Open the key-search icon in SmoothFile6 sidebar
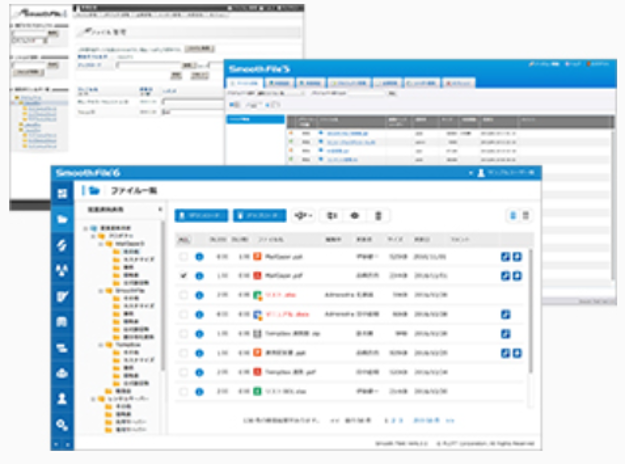This screenshot has width=625, height=464. tap(62, 425)
